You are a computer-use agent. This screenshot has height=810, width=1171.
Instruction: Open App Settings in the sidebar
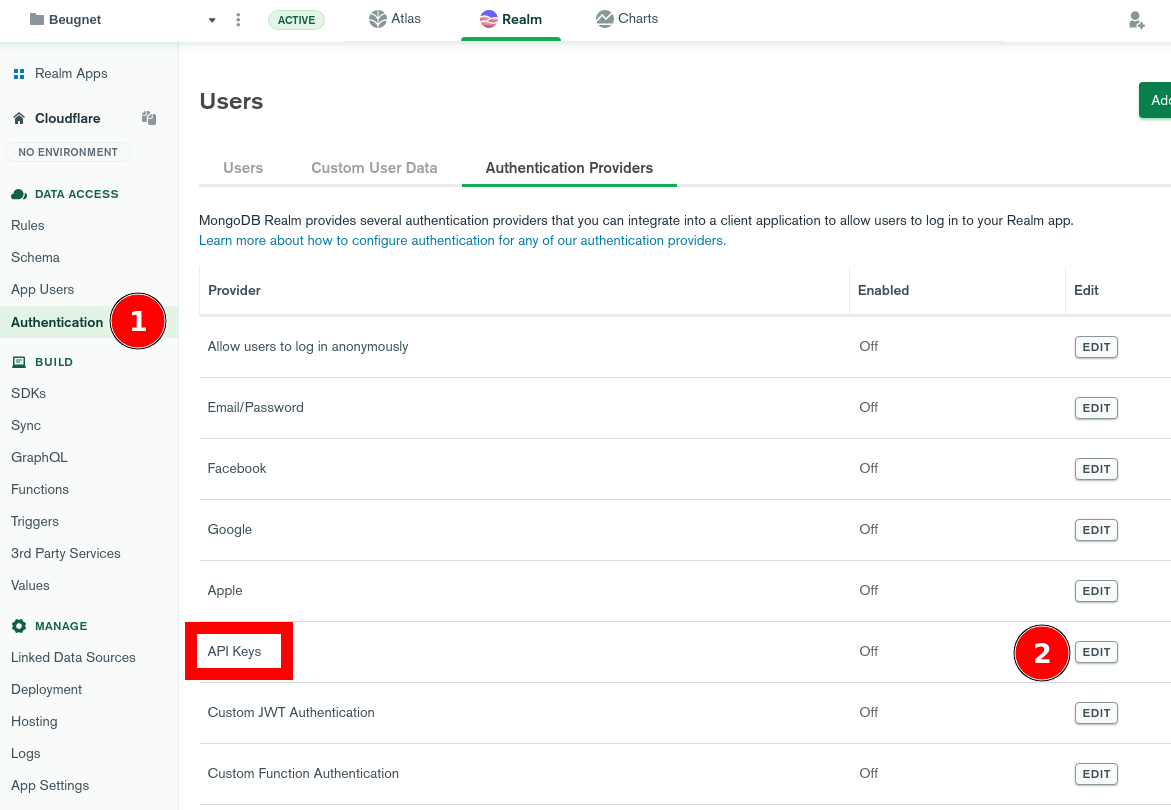50,786
